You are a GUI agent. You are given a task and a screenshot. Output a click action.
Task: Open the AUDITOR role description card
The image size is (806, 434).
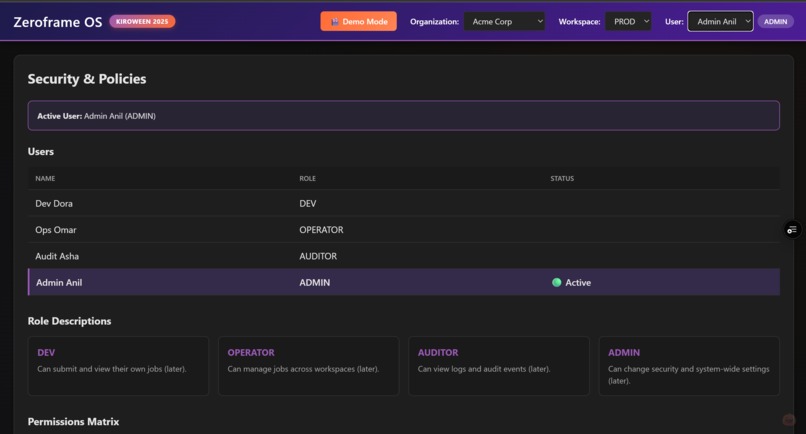[499, 366]
